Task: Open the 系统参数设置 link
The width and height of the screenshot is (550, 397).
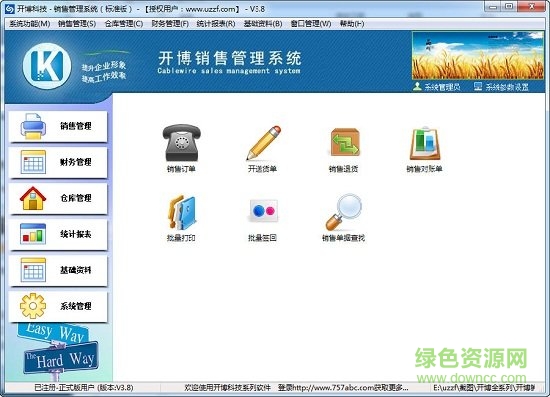Action: [x=507, y=87]
